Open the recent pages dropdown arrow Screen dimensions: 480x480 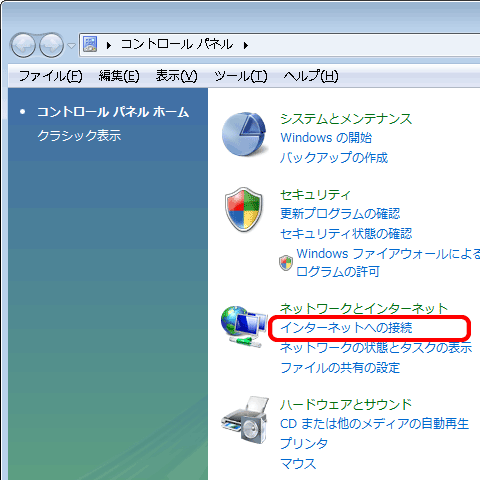coord(71,45)
